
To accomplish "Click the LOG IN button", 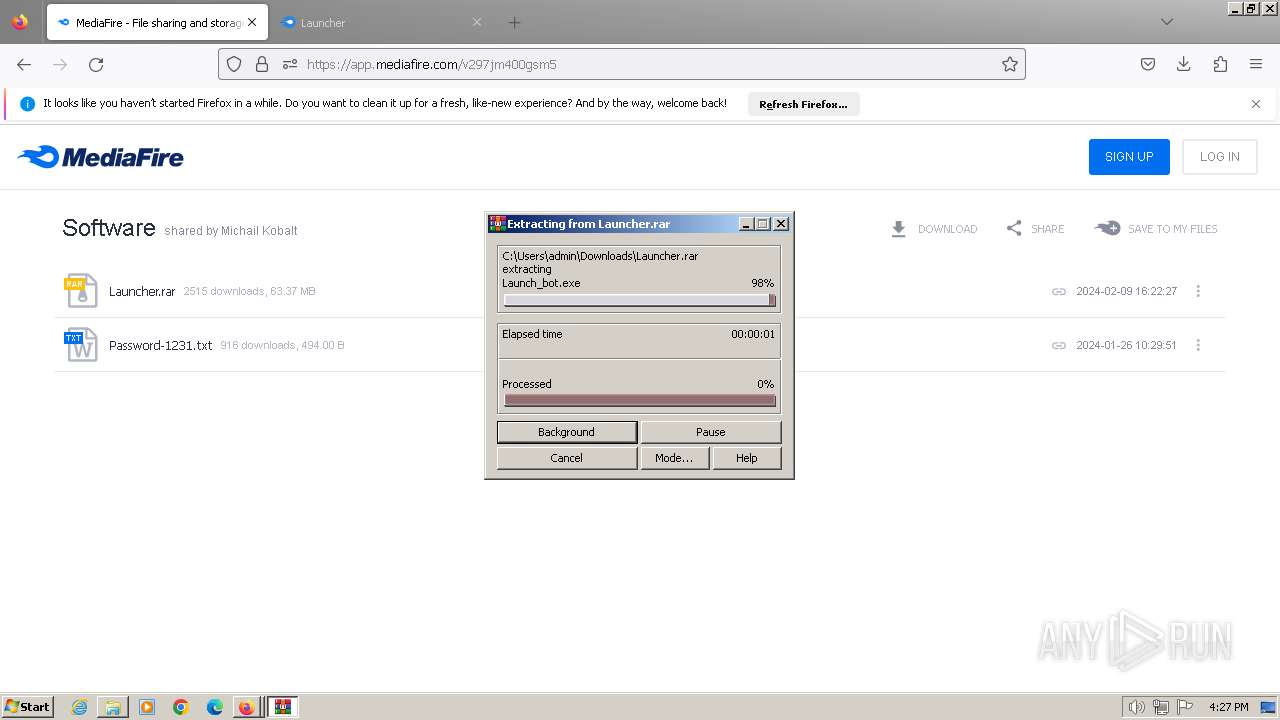I will coord(1220,157).
